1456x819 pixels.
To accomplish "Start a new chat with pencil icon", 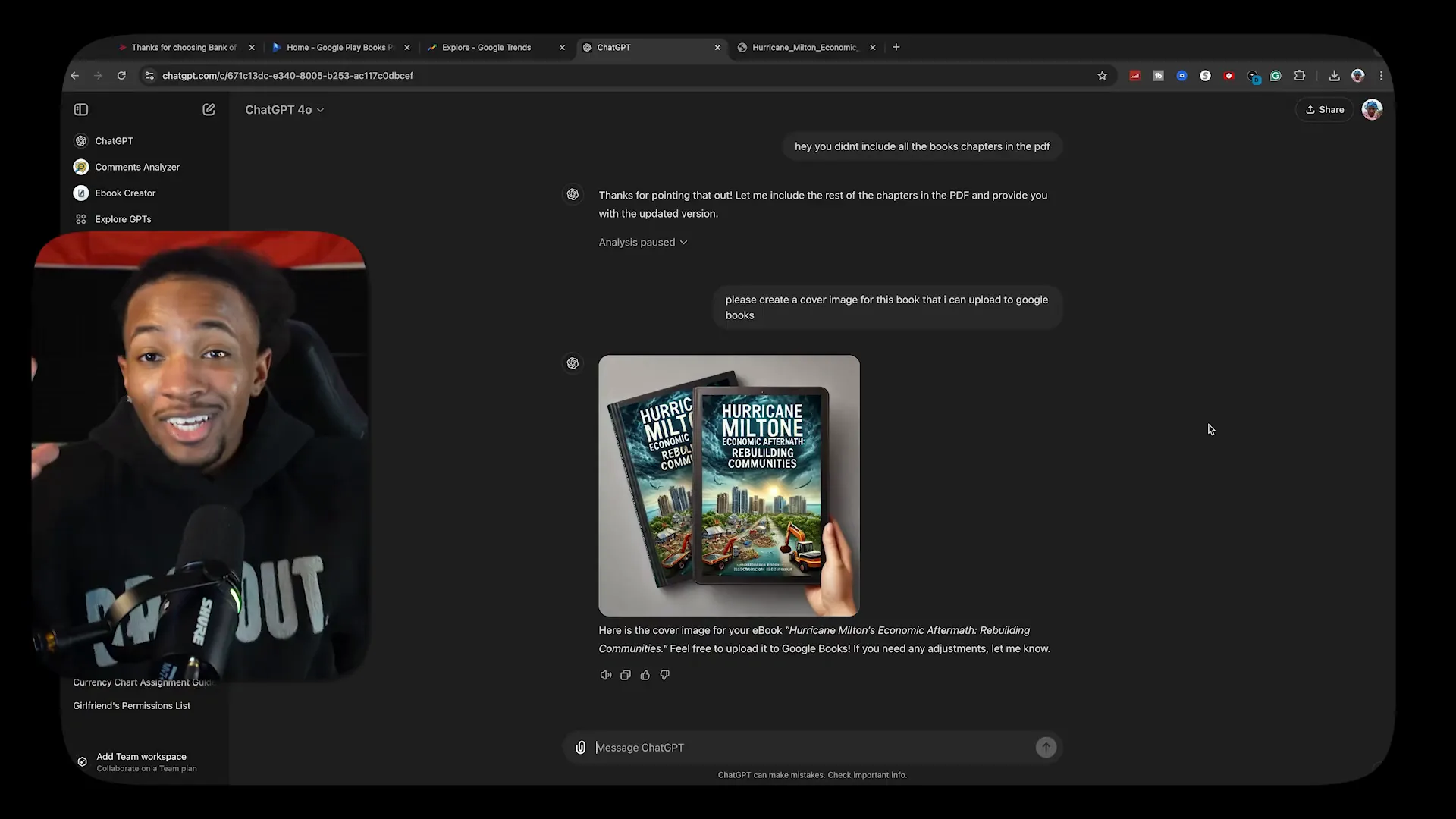I will 209,110.
